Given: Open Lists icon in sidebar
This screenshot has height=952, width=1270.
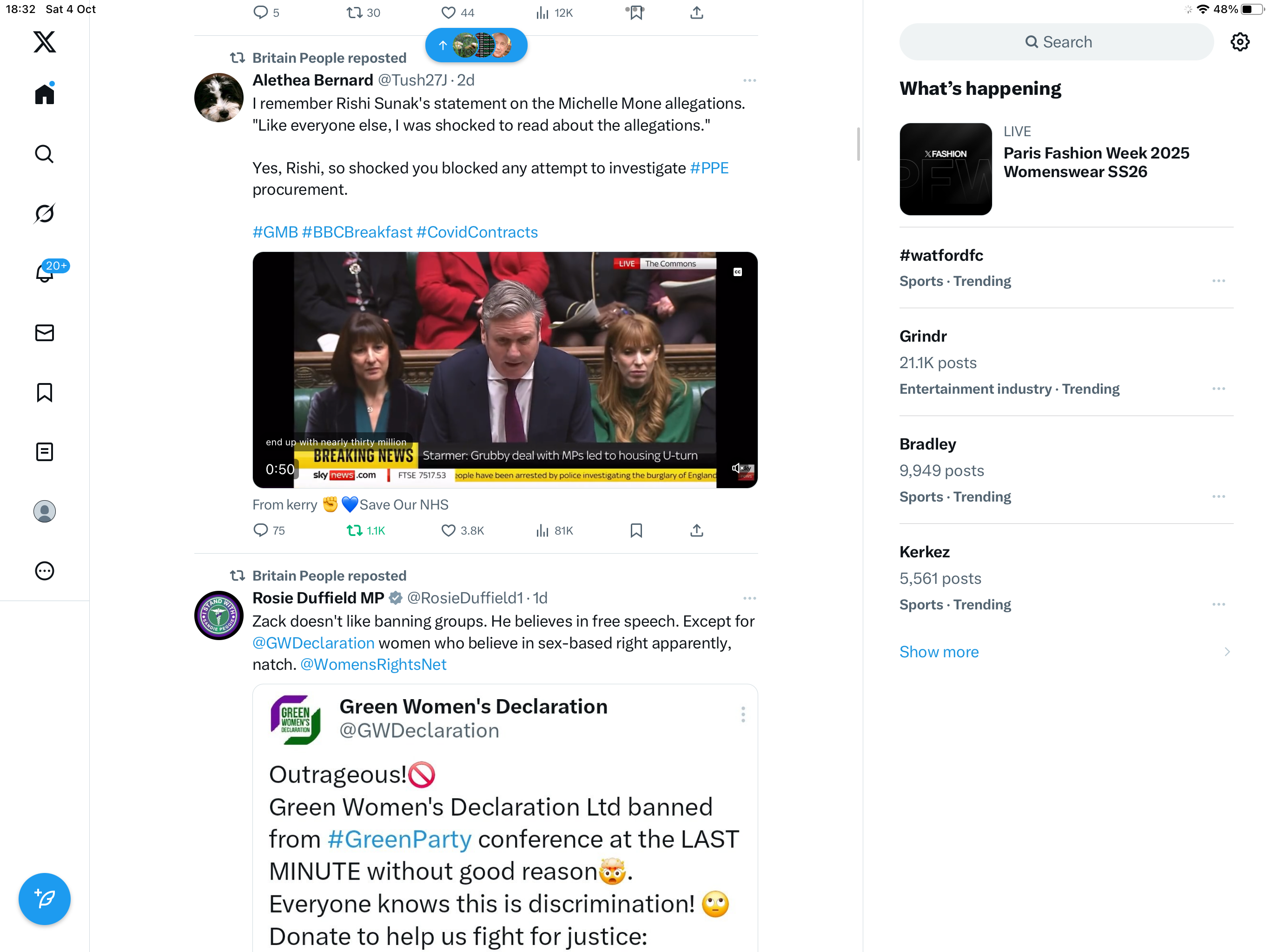Looking at the screenshot, I should click(x=44, y=452).
